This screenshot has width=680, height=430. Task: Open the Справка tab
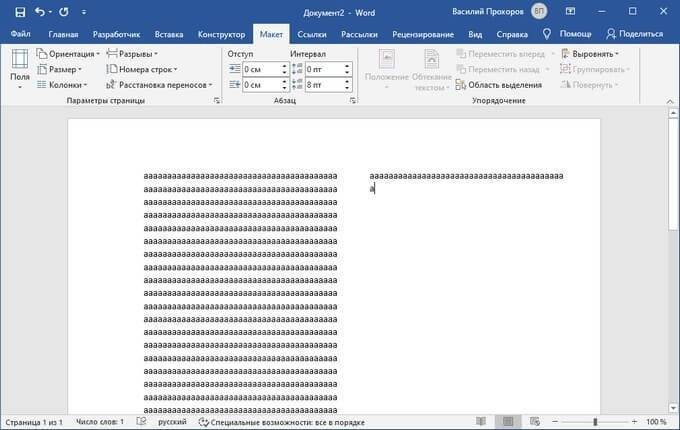[512, 34]
